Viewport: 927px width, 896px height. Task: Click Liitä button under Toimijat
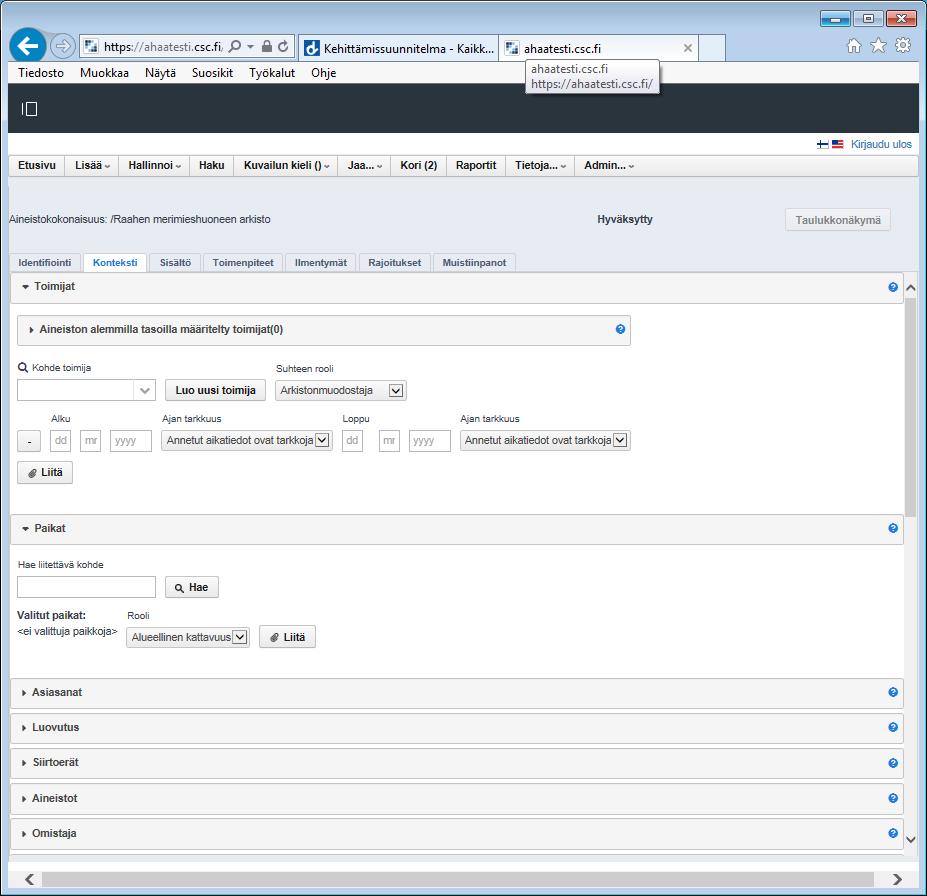45,472
